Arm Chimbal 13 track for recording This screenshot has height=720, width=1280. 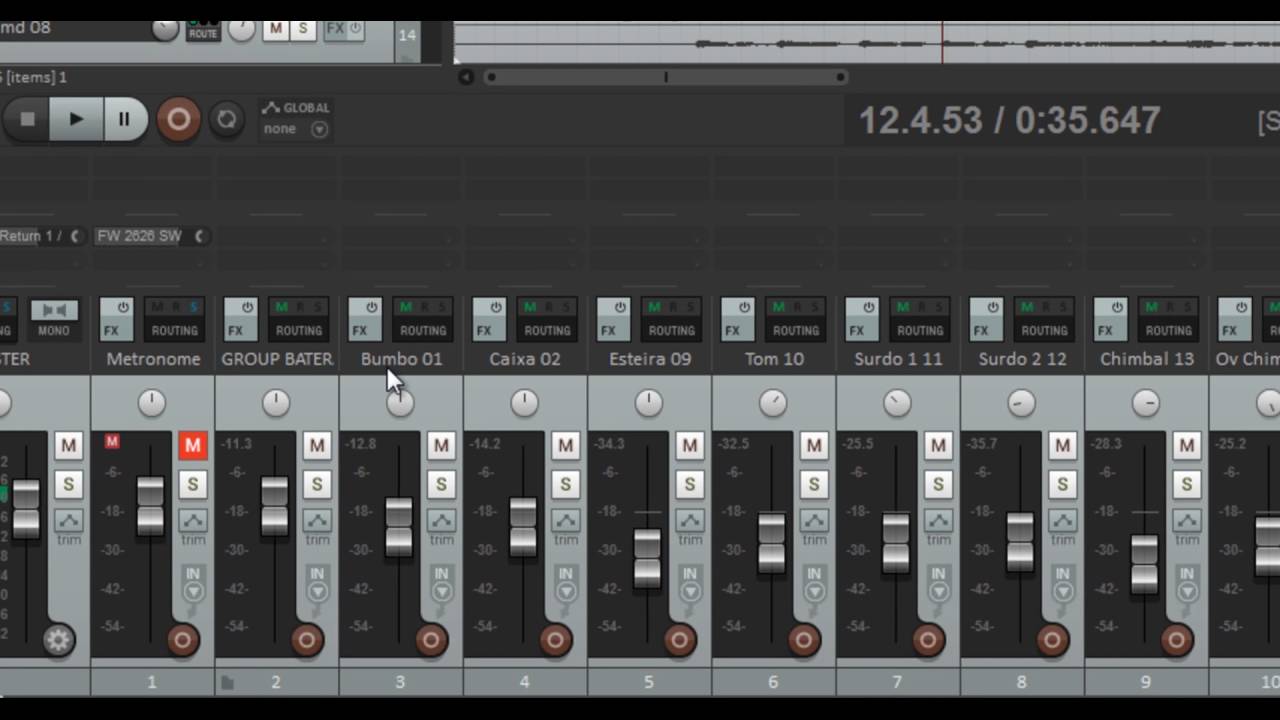point(1176,640)
